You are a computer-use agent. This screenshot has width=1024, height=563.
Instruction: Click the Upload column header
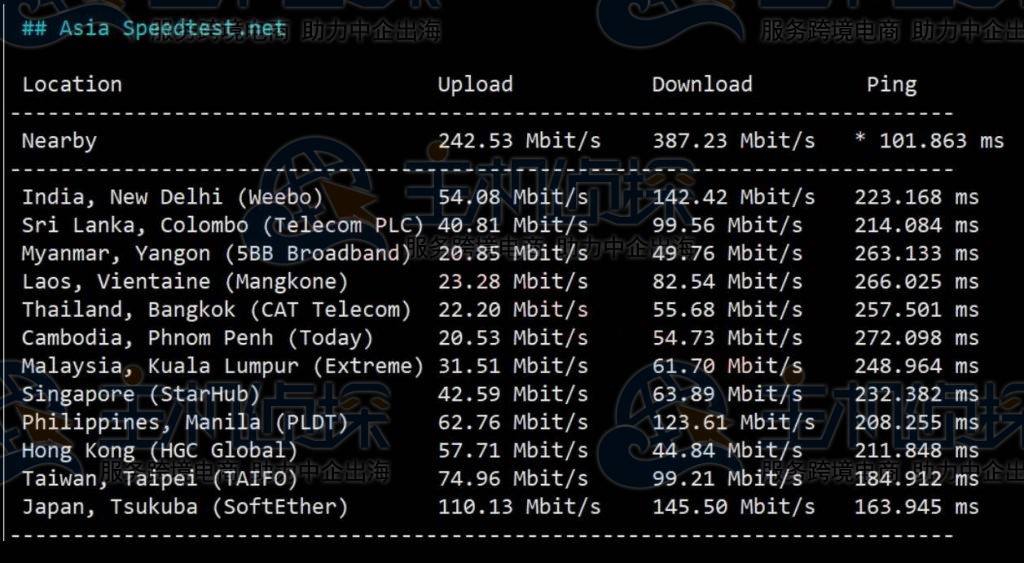coord(475,85)
